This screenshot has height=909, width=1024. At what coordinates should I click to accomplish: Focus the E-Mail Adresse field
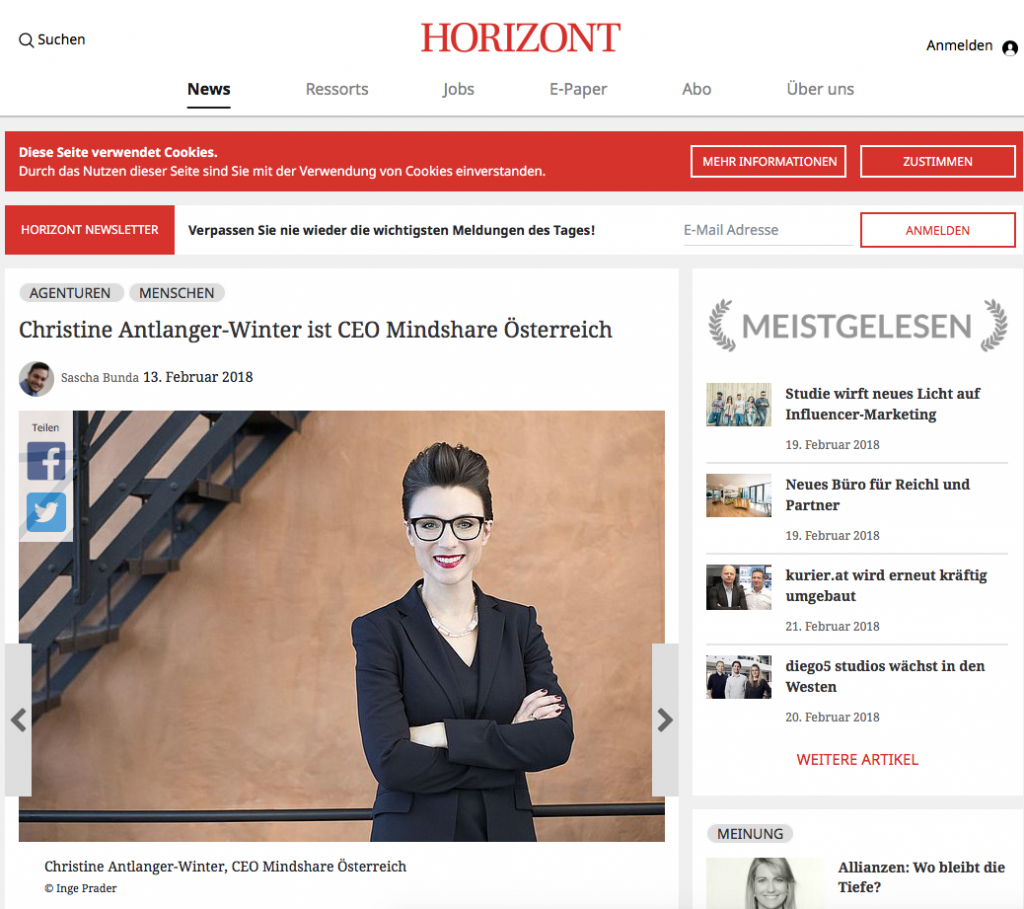pyautogui.click(x=768, y=231)
